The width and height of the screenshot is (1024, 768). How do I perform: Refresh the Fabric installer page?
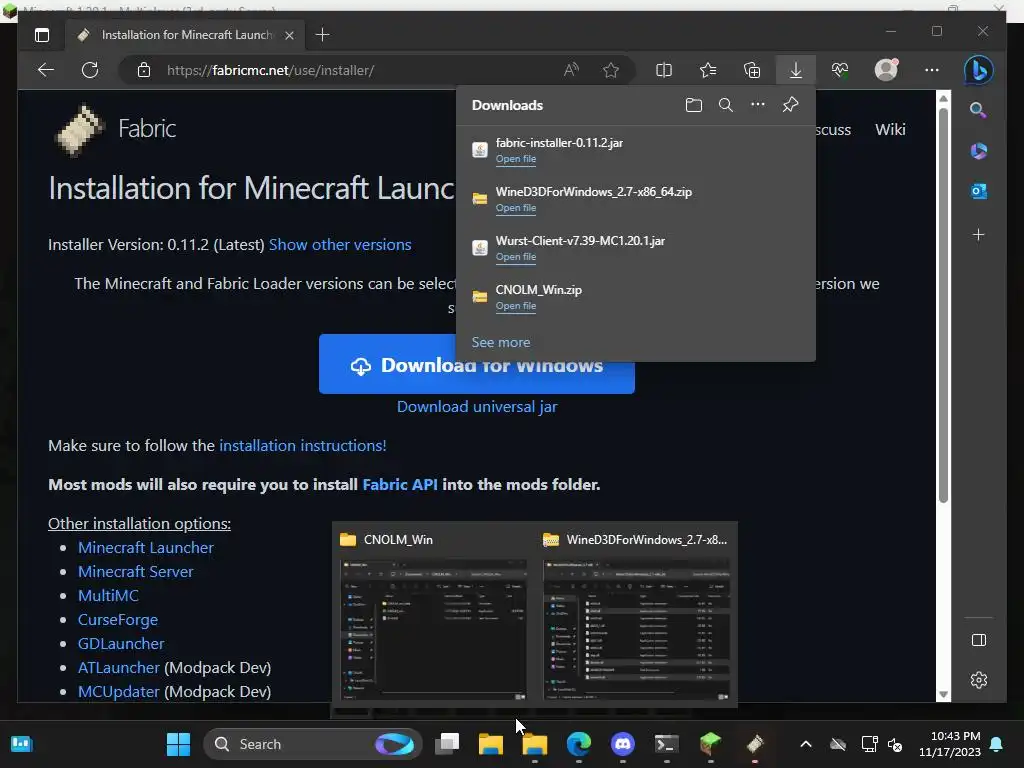pyautogui.click(x=90, y=70)
